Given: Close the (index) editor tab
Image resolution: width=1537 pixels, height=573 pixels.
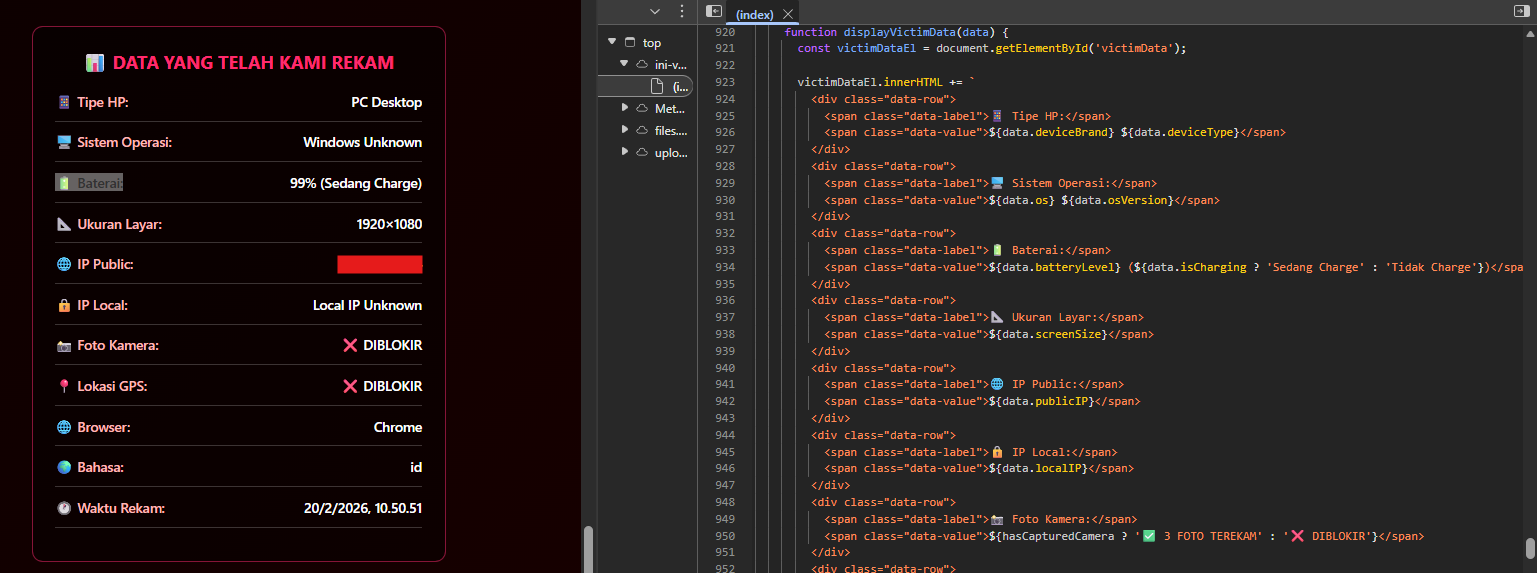Looking at the screenshot, I should [x=788, y=14].
